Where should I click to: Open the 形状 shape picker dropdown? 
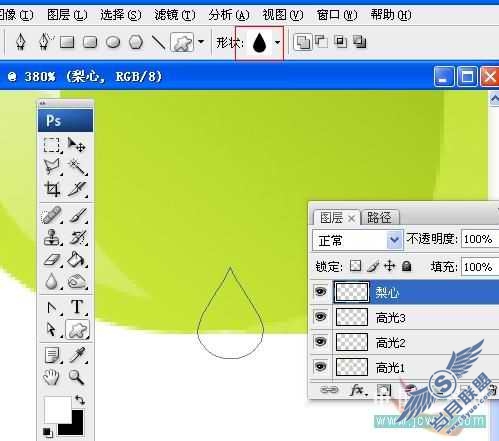tap(277, 42)
